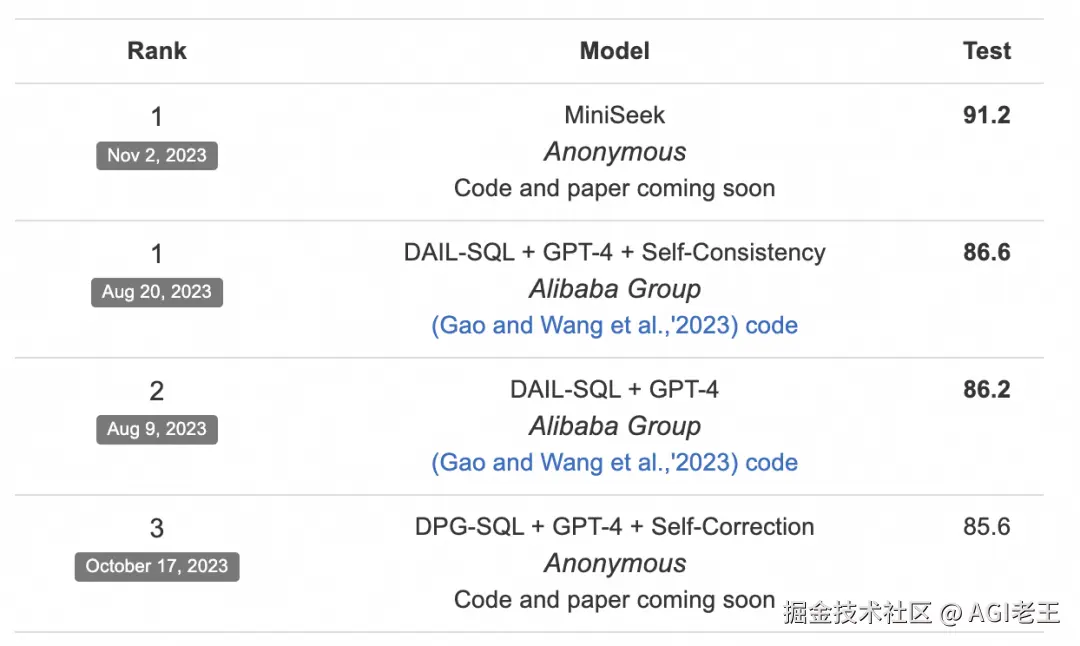
Task: Click 'Code and paper coming soon' in DPG-SQL row
Action: click(614, 600)
